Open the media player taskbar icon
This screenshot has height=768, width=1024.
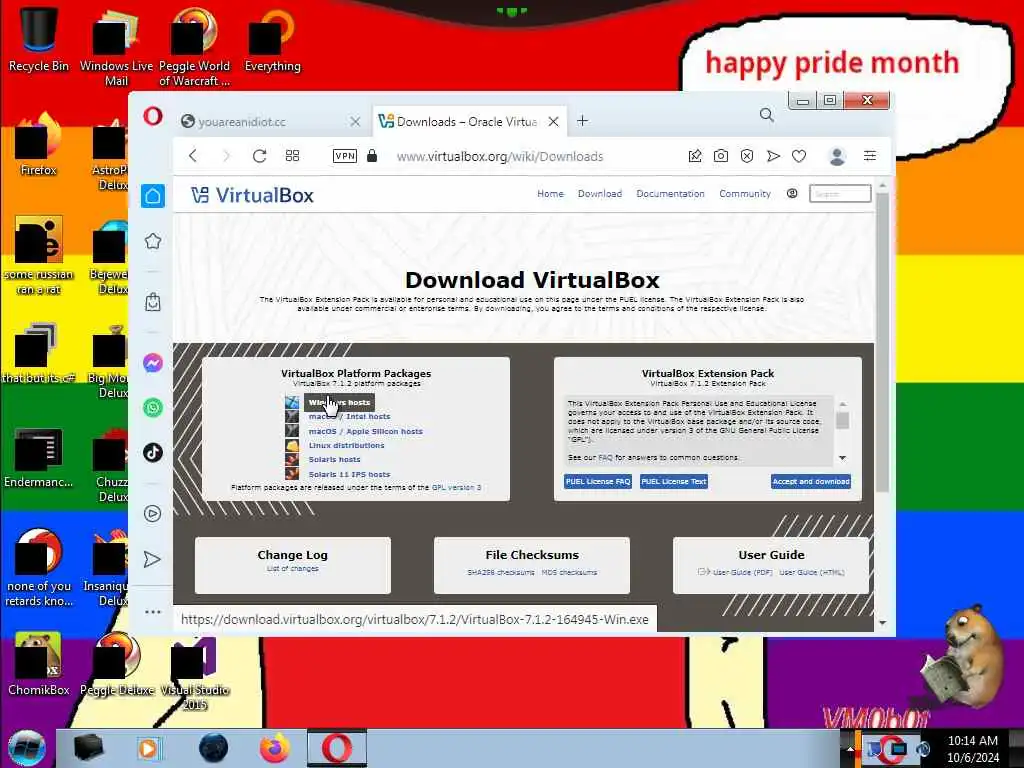point(148,748)
